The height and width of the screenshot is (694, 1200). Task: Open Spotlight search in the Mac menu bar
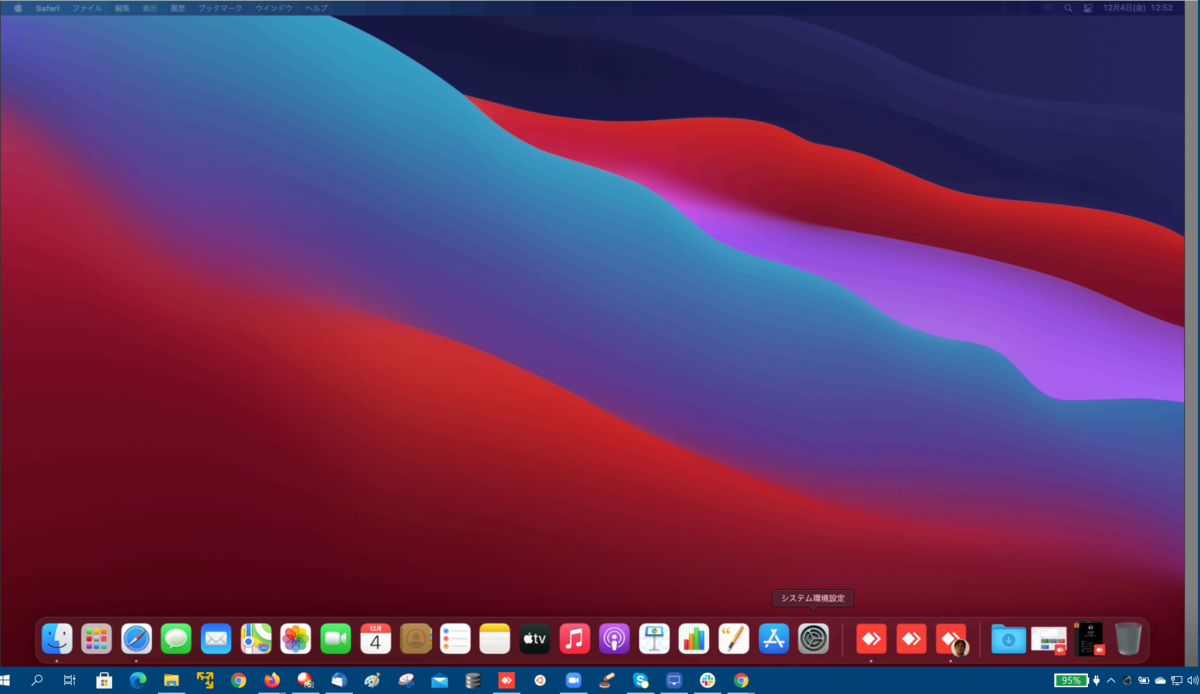(1068, 8)
